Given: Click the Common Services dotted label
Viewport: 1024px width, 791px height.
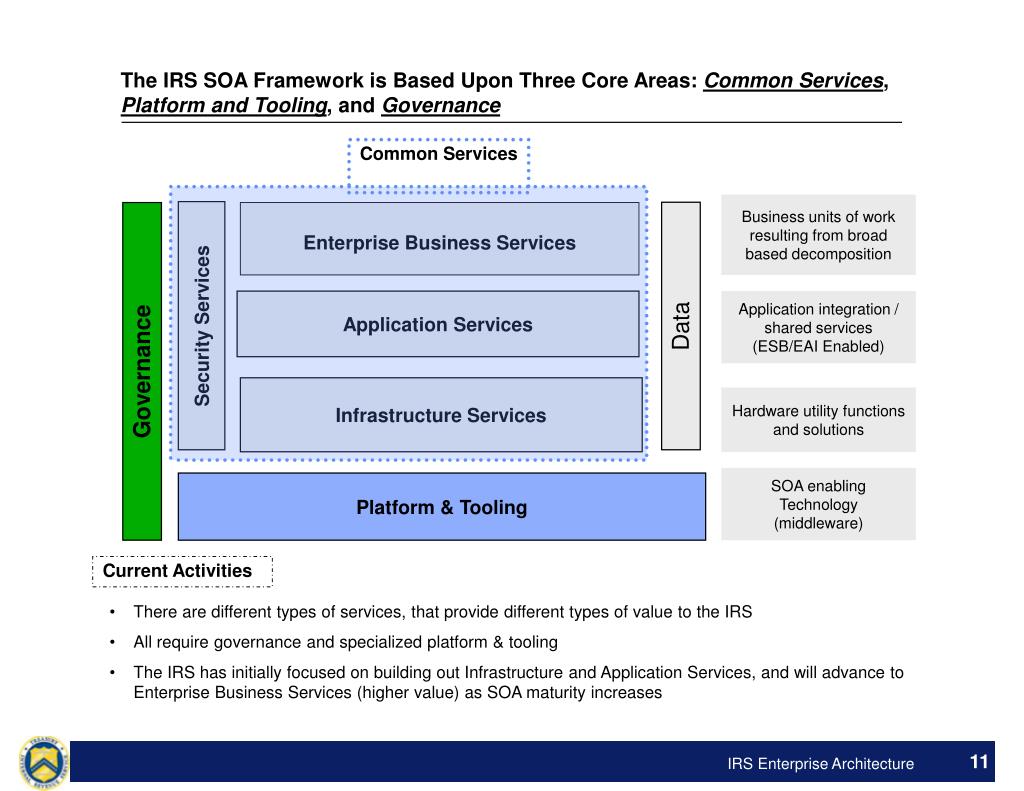Looking at the screenshot, I should [x=438, y=165].
